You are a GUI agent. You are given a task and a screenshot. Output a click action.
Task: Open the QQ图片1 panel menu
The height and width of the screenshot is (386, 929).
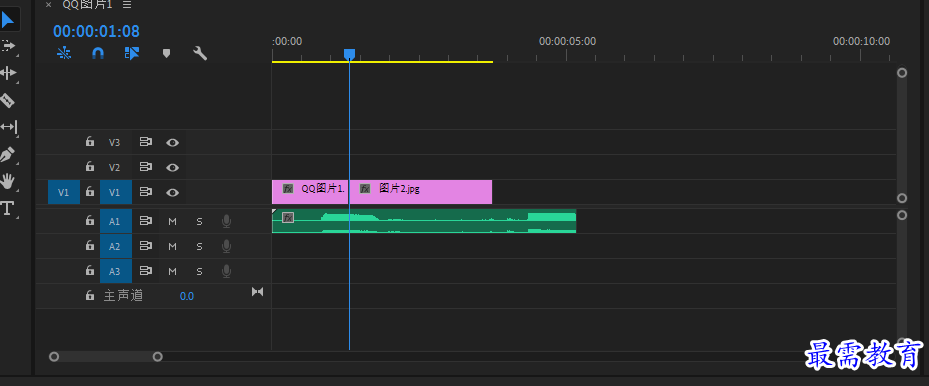coord(127,5)
